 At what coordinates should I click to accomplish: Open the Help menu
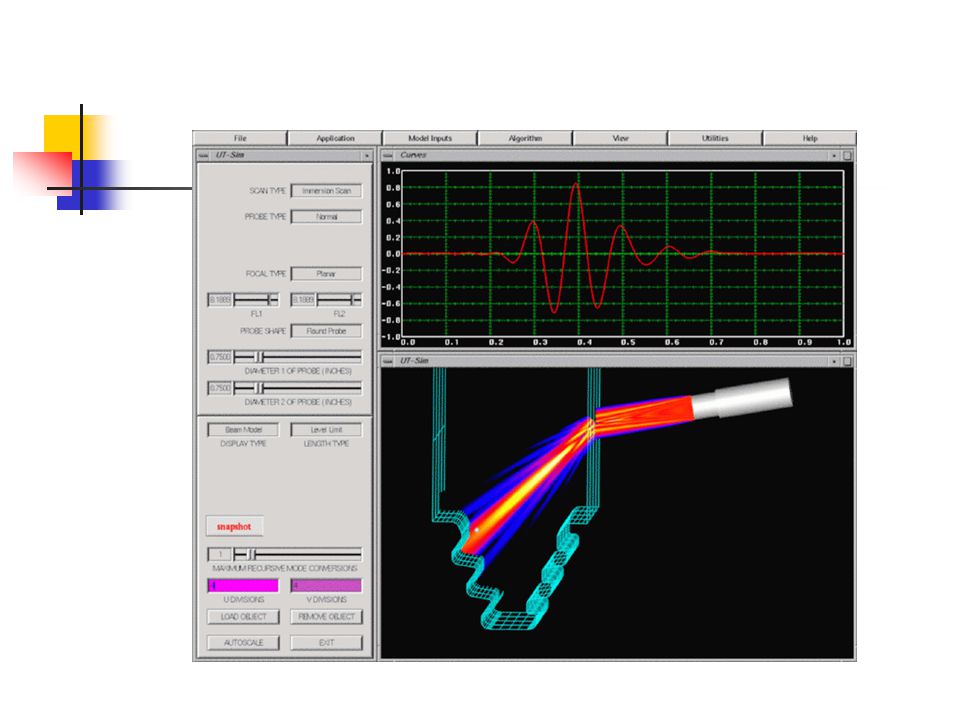[809, 138]
